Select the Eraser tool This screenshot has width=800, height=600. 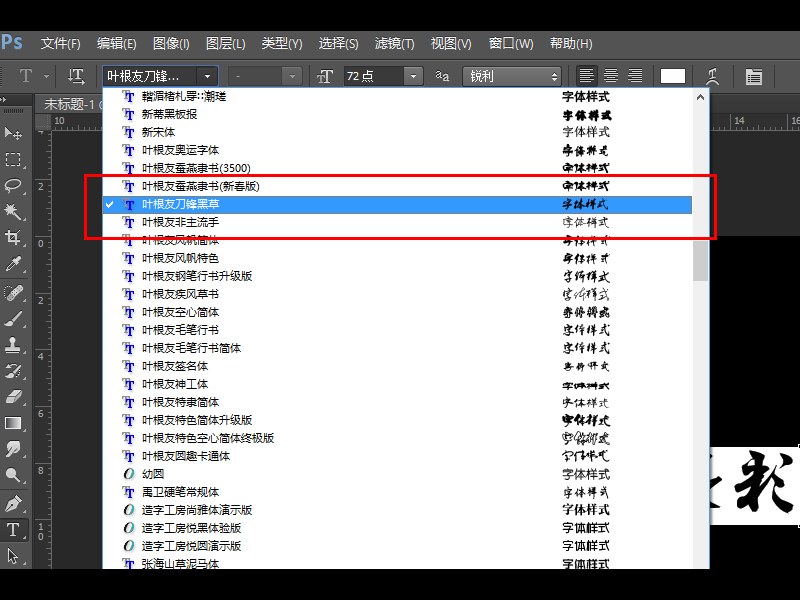click(x=13, y=397)
